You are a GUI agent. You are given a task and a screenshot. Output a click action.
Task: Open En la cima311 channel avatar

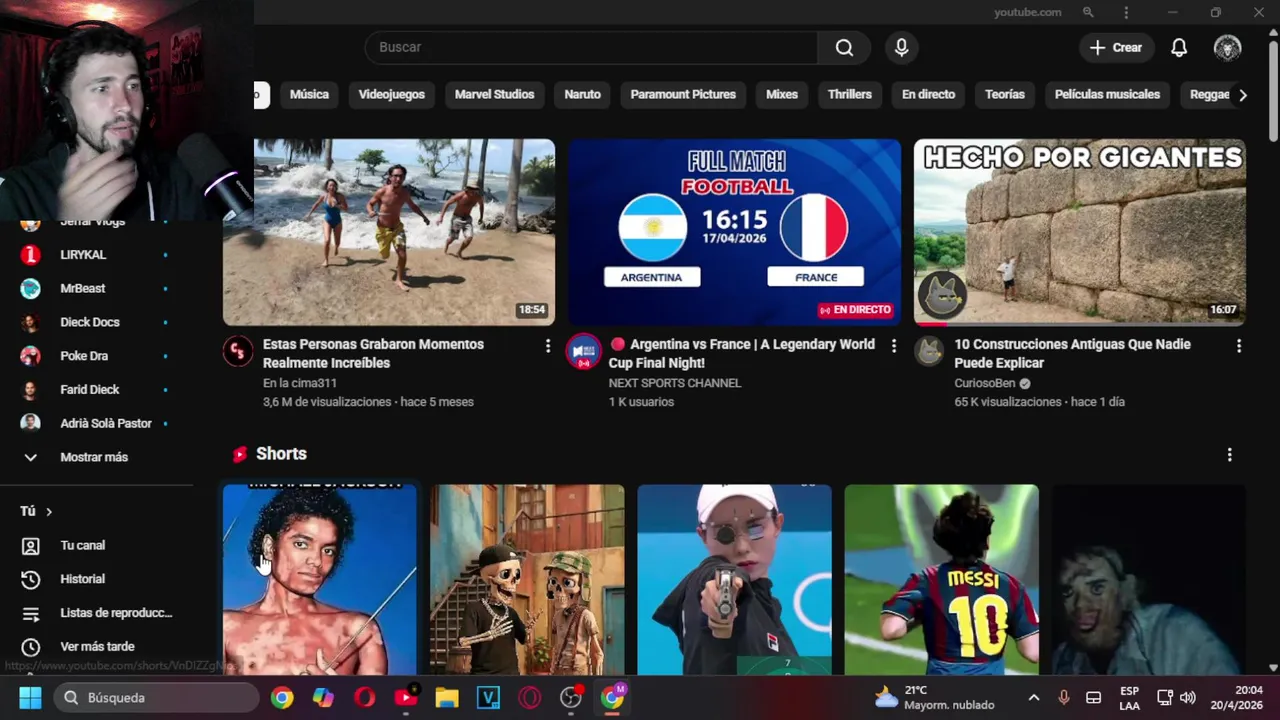pyautogui.click(x=238, y=352)
